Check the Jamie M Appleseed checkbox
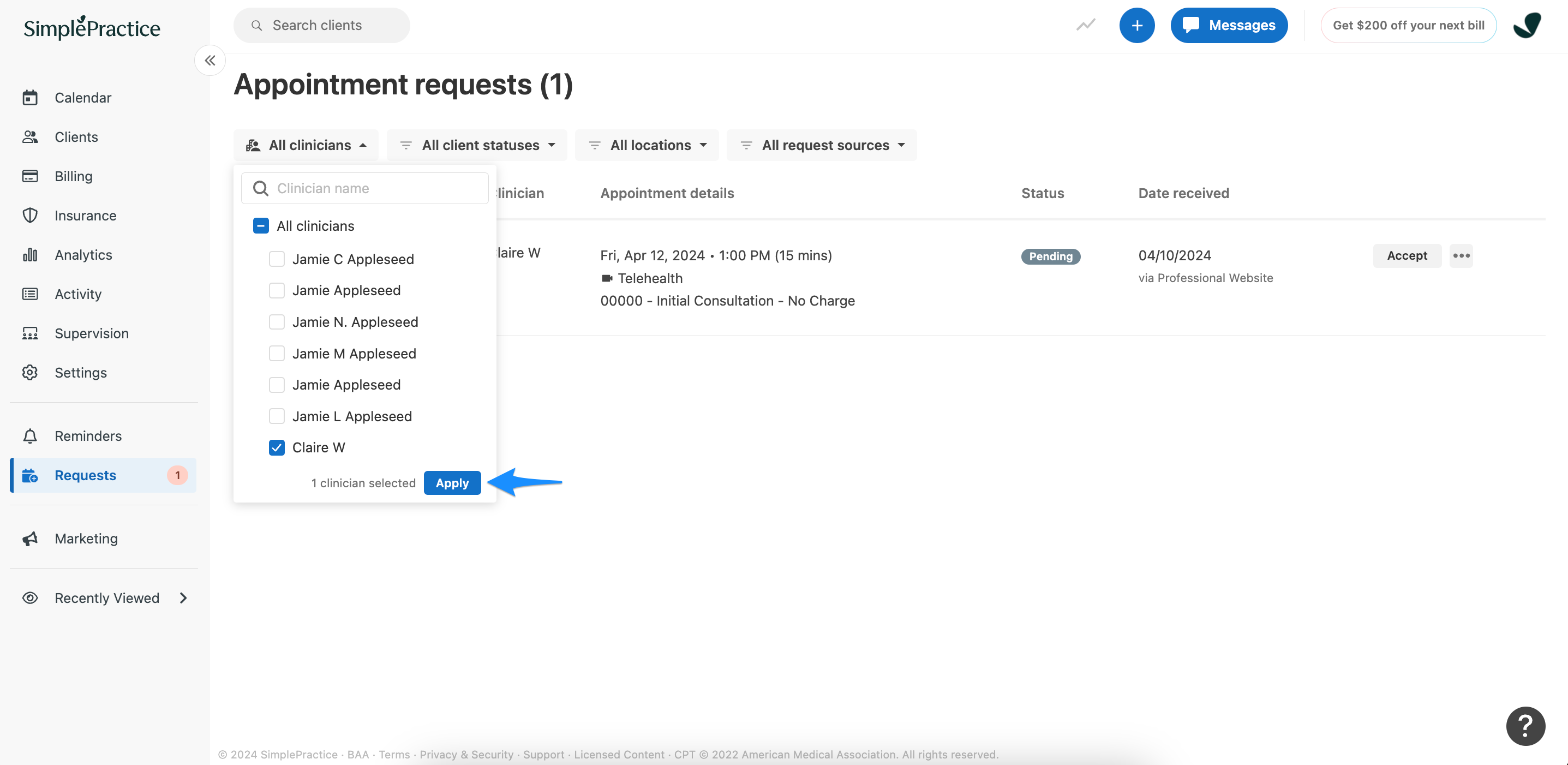Image resolution: width=1568 pixels, height=765 pixels. [277, 354]
